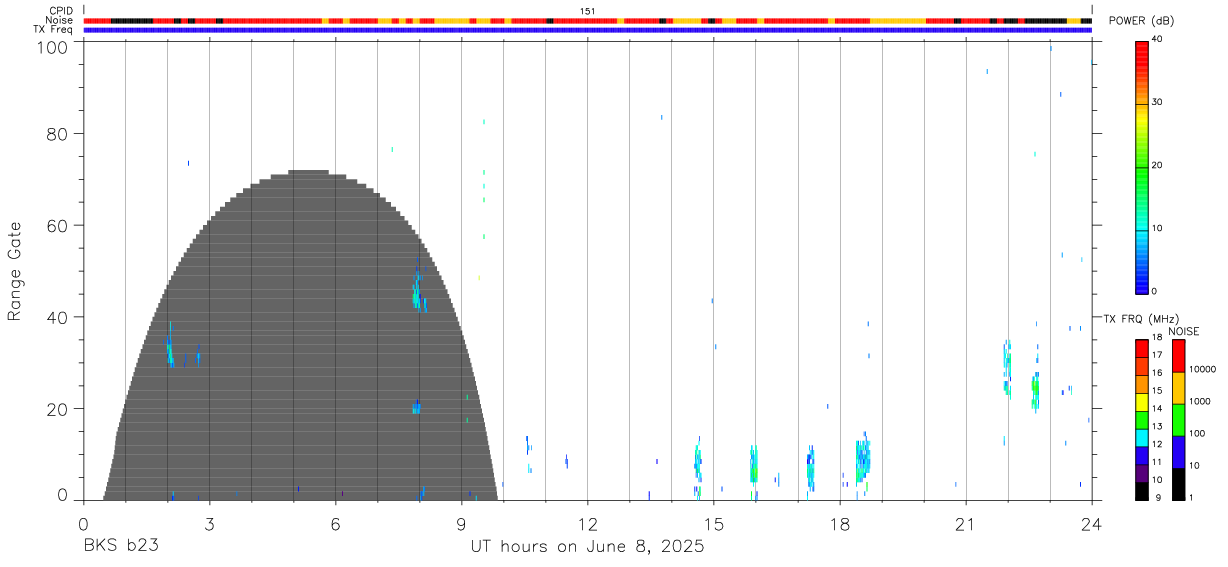This screenshot has height=567, width=1228.
Task: Click the x-axis tick label 18
Action: tap(839, 524)
